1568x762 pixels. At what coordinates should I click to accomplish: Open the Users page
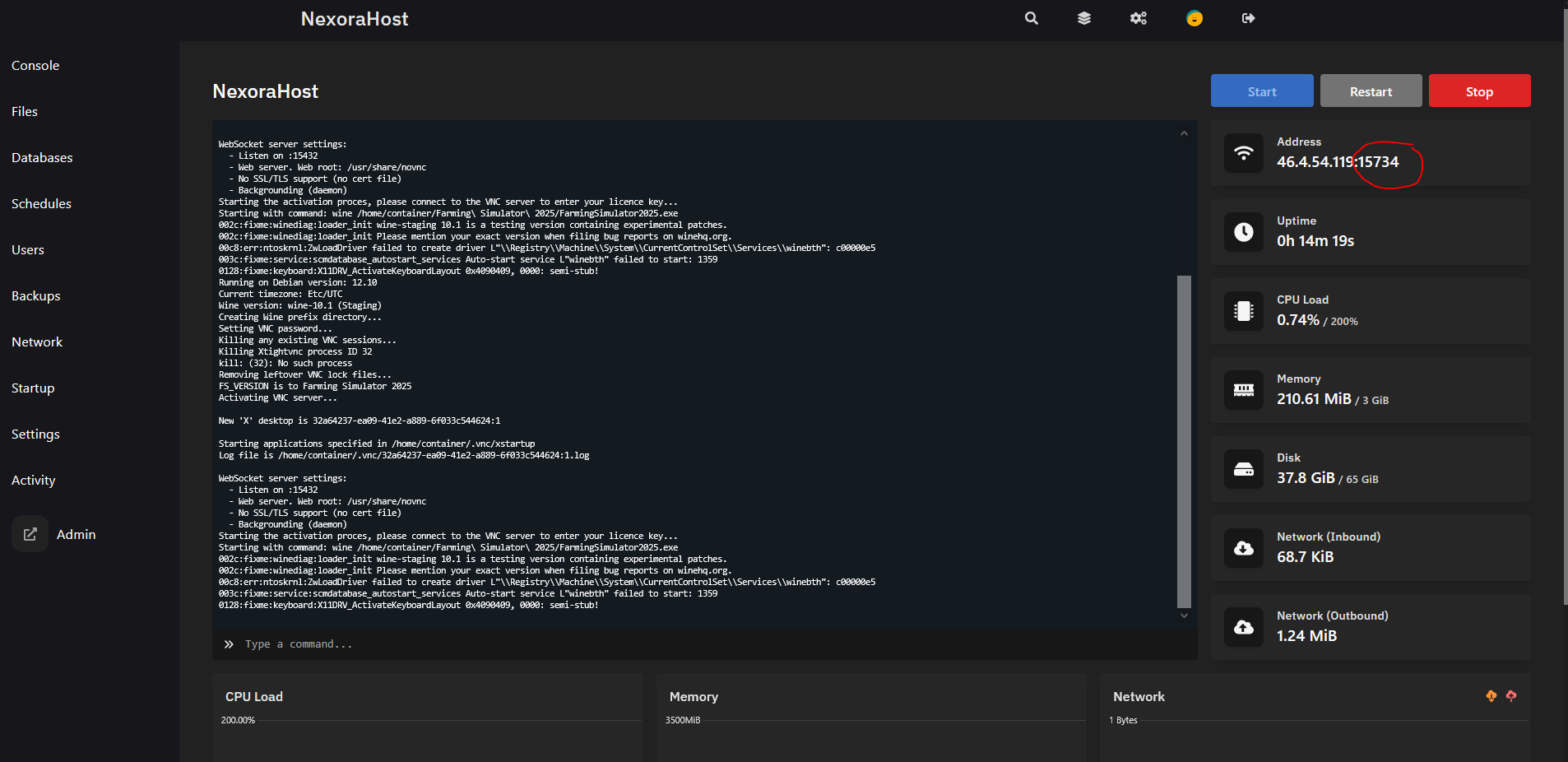click(x=28, y=250)
